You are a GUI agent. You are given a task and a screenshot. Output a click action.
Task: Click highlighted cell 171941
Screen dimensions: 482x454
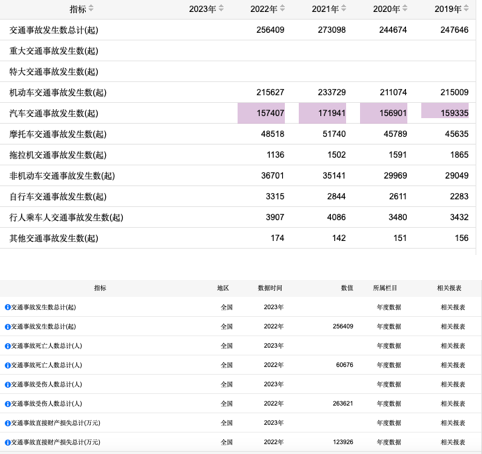click(x=322, y=113)
